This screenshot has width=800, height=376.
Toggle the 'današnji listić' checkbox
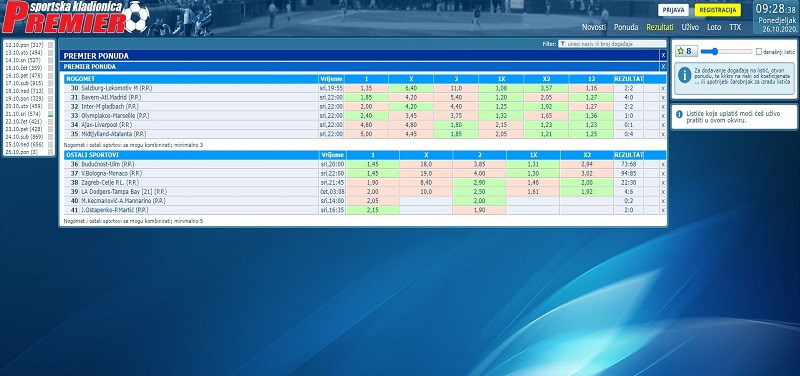759,52
